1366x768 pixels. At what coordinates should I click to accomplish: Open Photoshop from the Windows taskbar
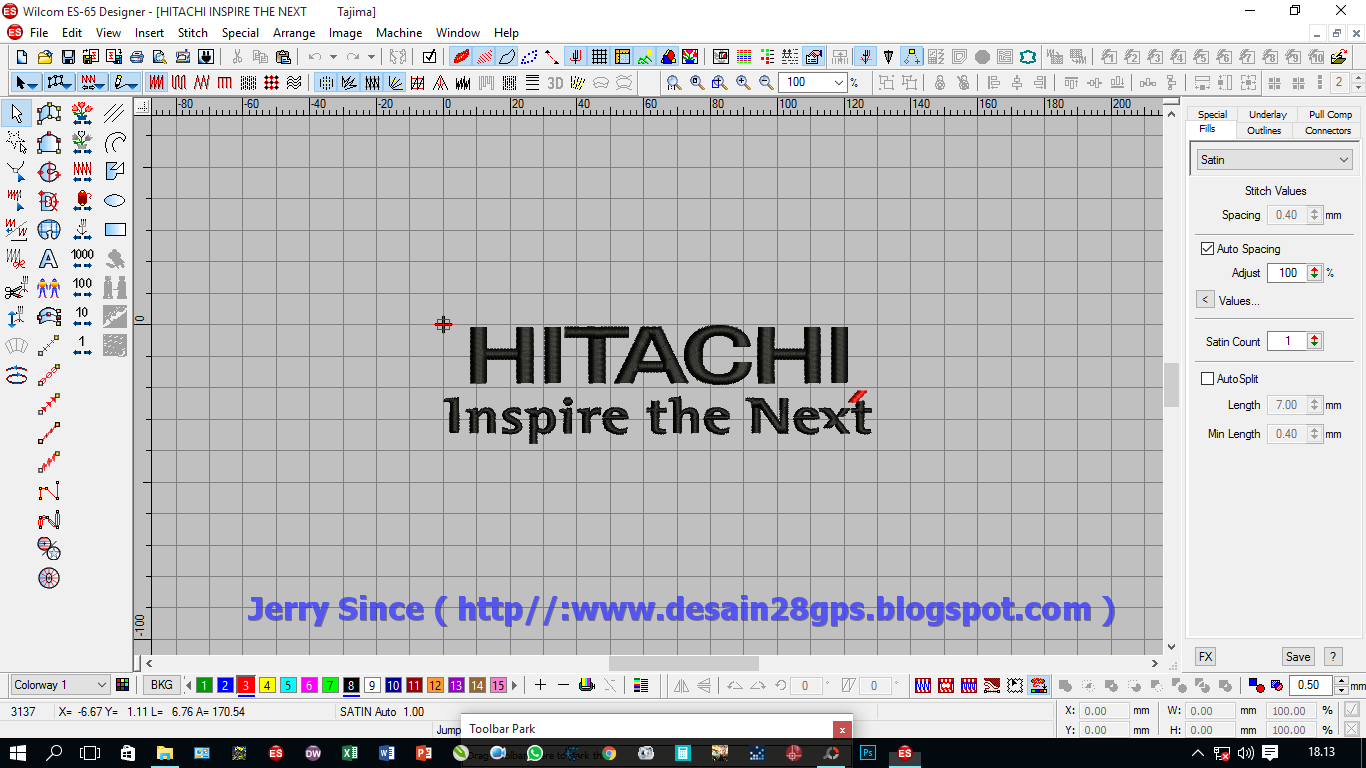869,753
